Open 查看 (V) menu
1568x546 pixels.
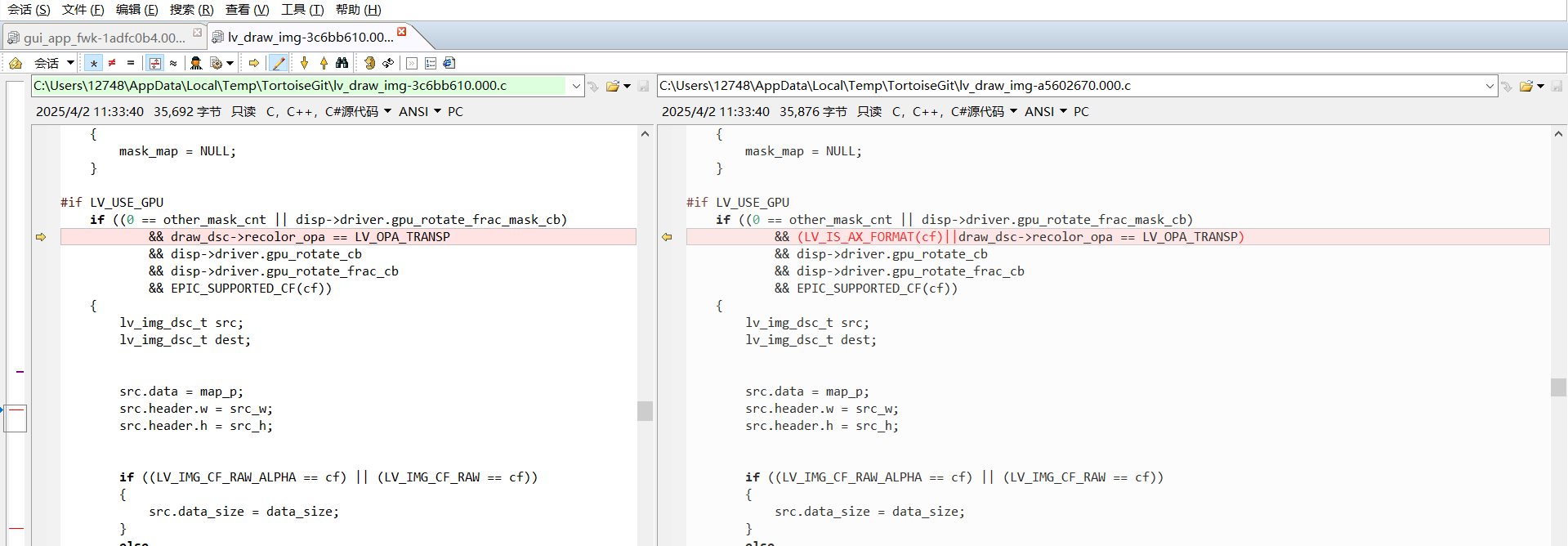pyautogui.click(x=248, y=10)
